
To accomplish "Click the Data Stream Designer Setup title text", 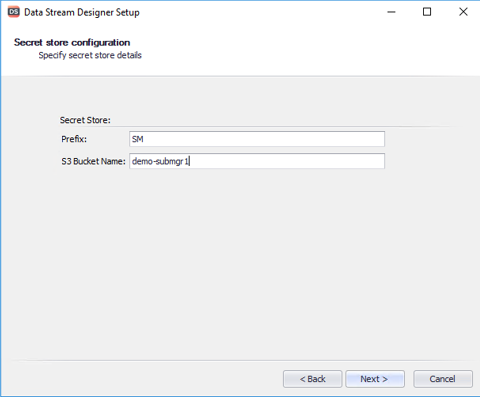I will click(82, 12).
